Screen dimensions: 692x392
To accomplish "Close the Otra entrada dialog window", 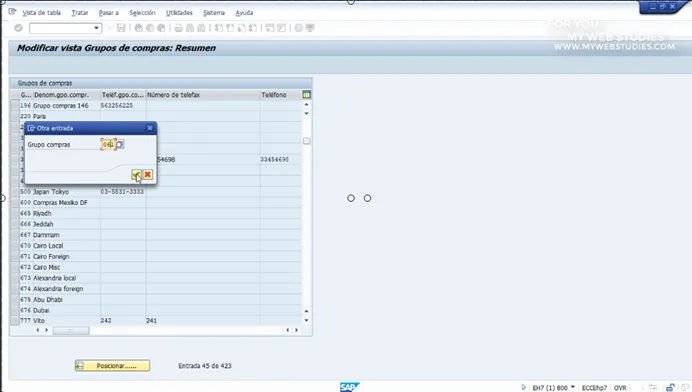I will 150,128.
